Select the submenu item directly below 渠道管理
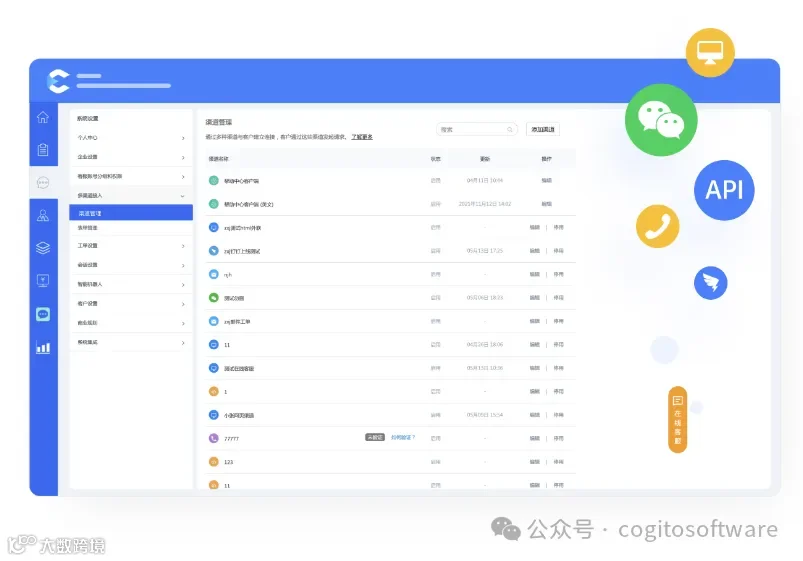Image resolution: width=803 pixels, height=561 pixels. click(x=131, y=228)
